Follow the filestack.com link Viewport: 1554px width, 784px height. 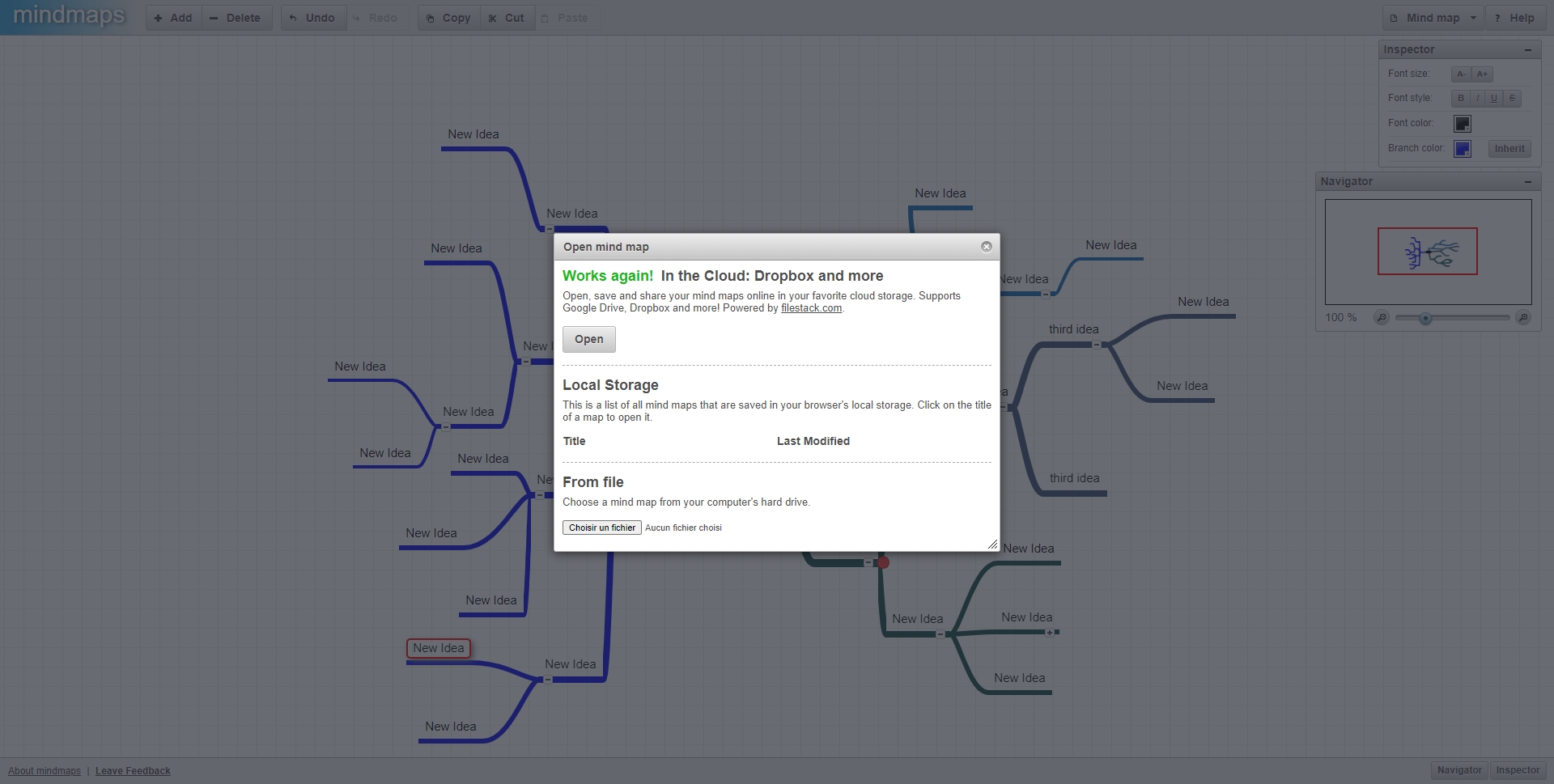811,308
